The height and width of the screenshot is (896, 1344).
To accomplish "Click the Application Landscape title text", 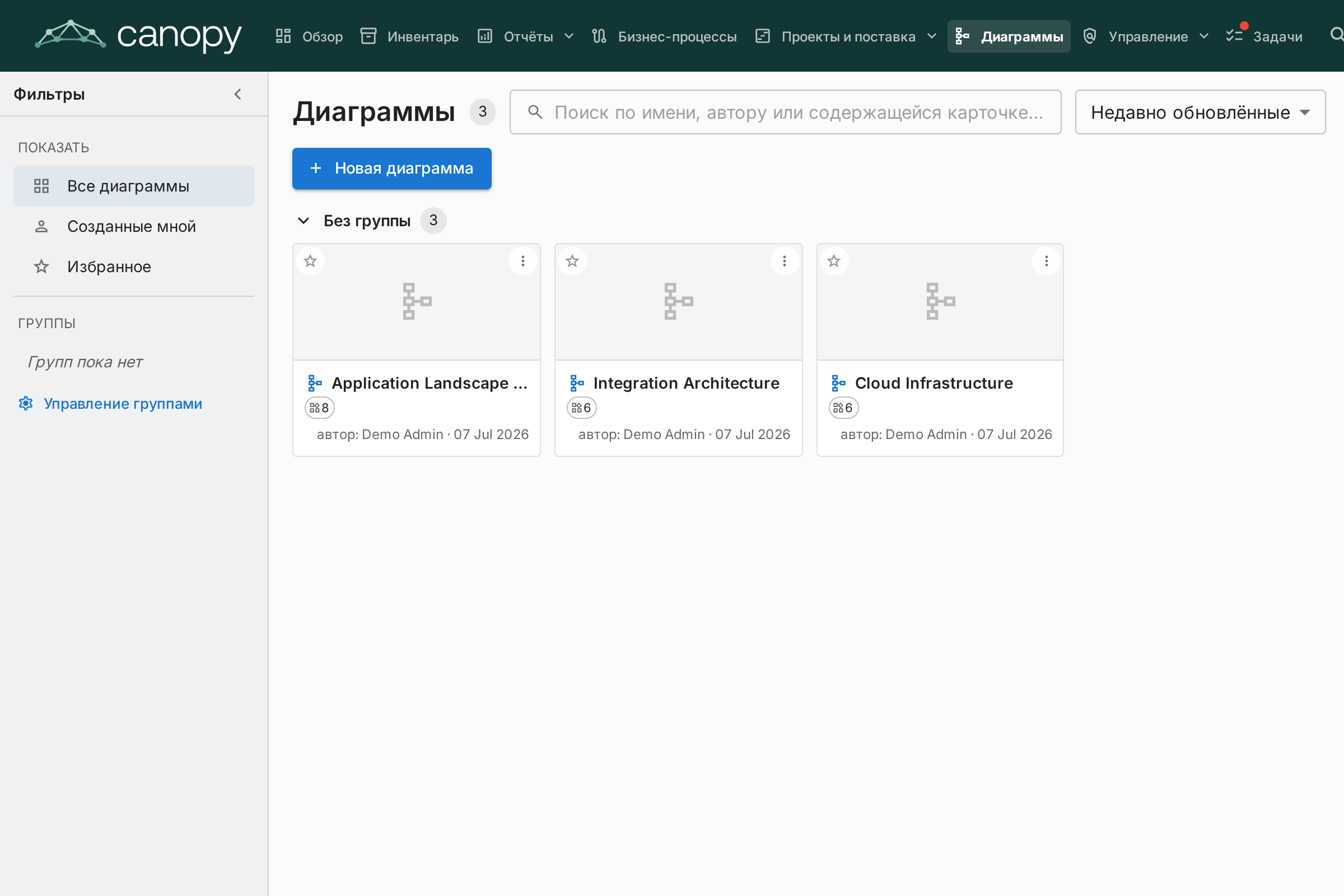I will 430,383.
